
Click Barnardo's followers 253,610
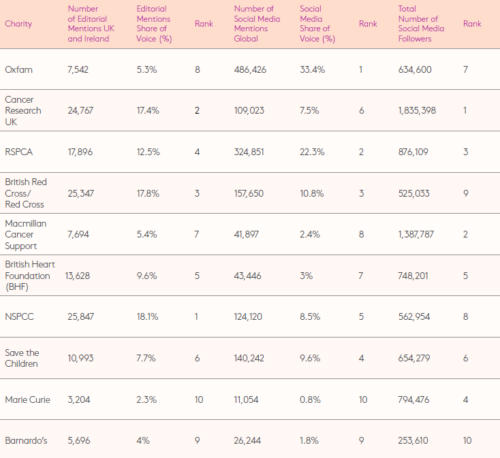(x=413, y=441)
